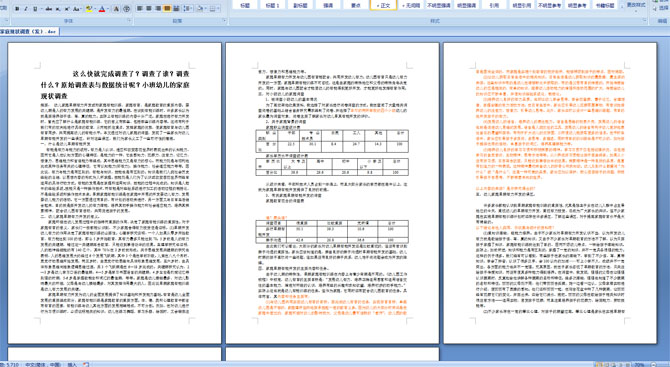Image resolution: width=670 pixels, height=367 pixels.
Task: Click the 更改样式 change styles button
Action: [636, 5]
